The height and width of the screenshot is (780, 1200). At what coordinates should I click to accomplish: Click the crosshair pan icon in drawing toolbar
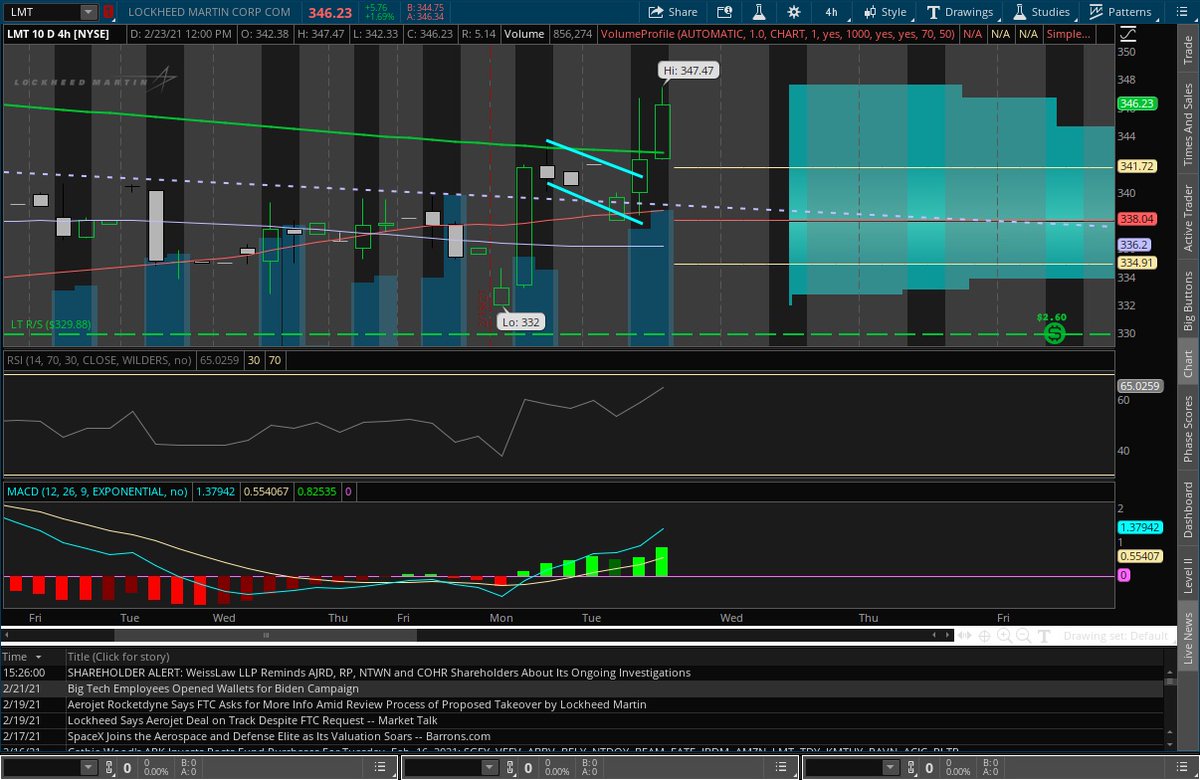point(985,636)
